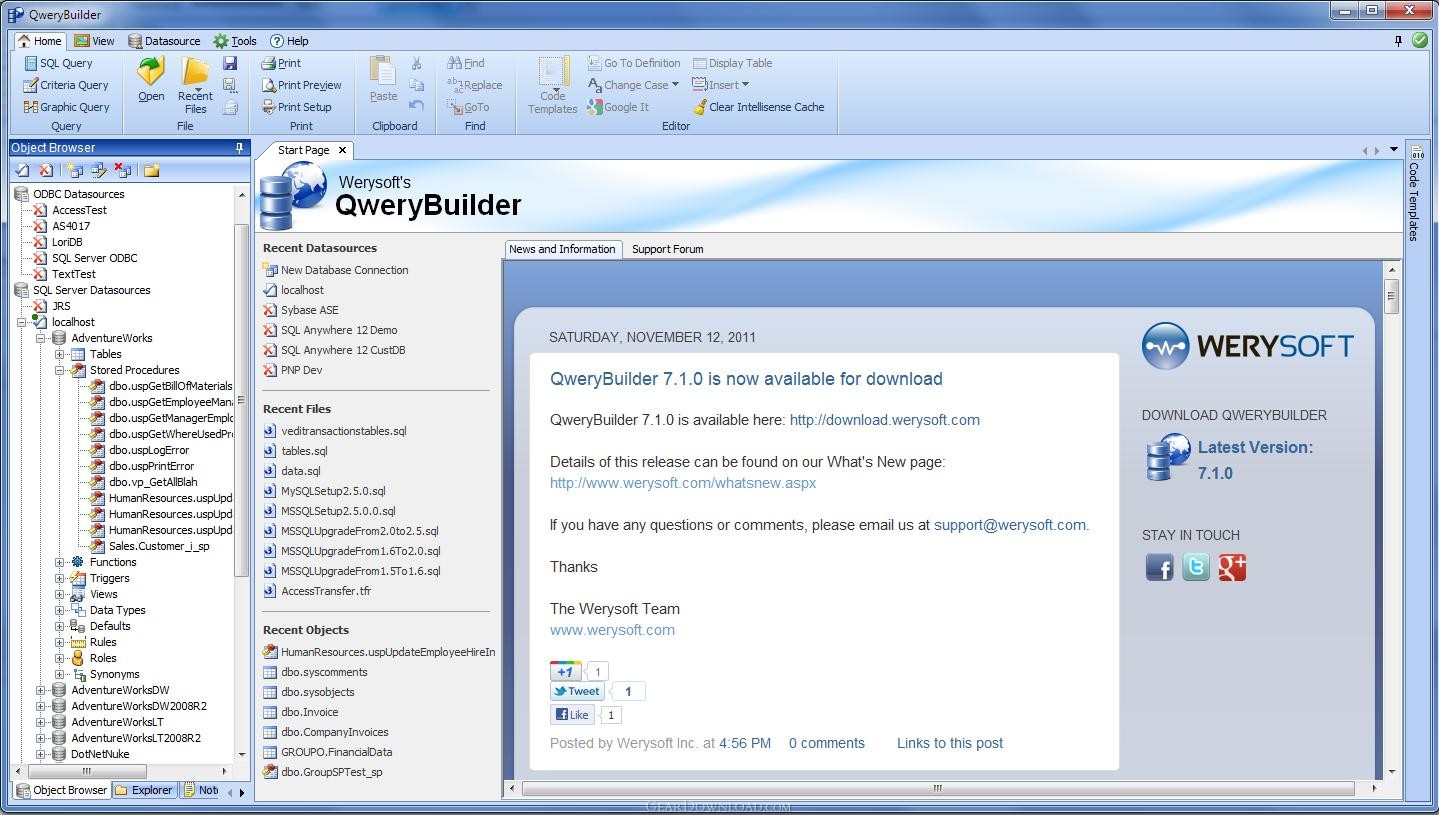The width and height of the screenshot is (1439, 815).
Task: Click Display Table in Editor group
Action: click(x=732, y=63)
